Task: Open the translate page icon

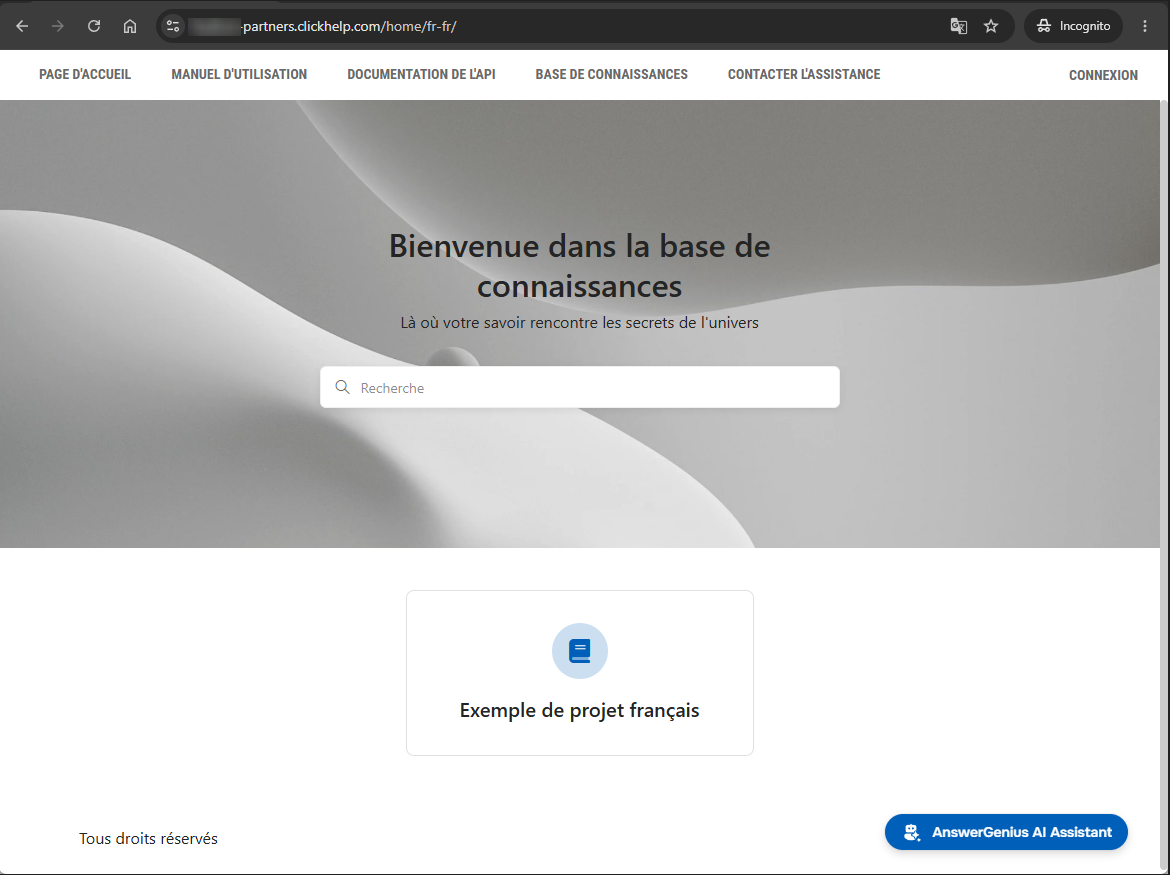Action: tap(959, 26)
